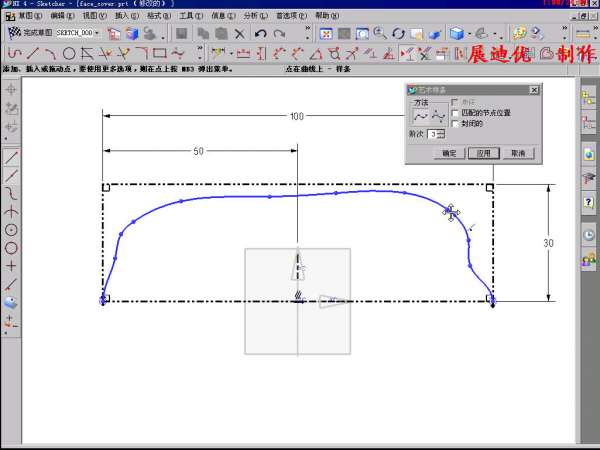The height and width of the screenshot is (450, 600).
Task: Open the 分析 menu
Action: coord(251,16)
